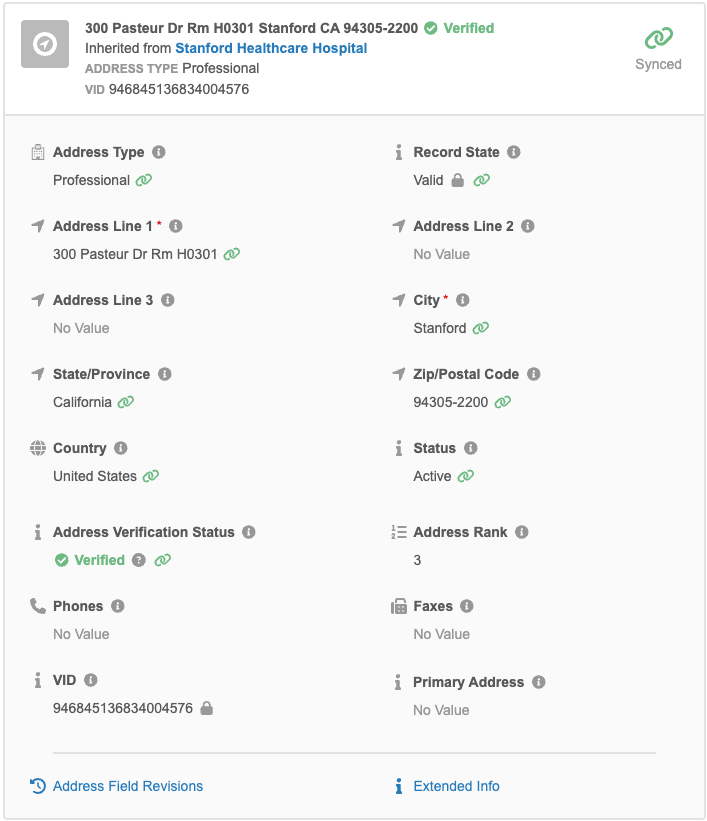Click sync icon next to United States

151,476
